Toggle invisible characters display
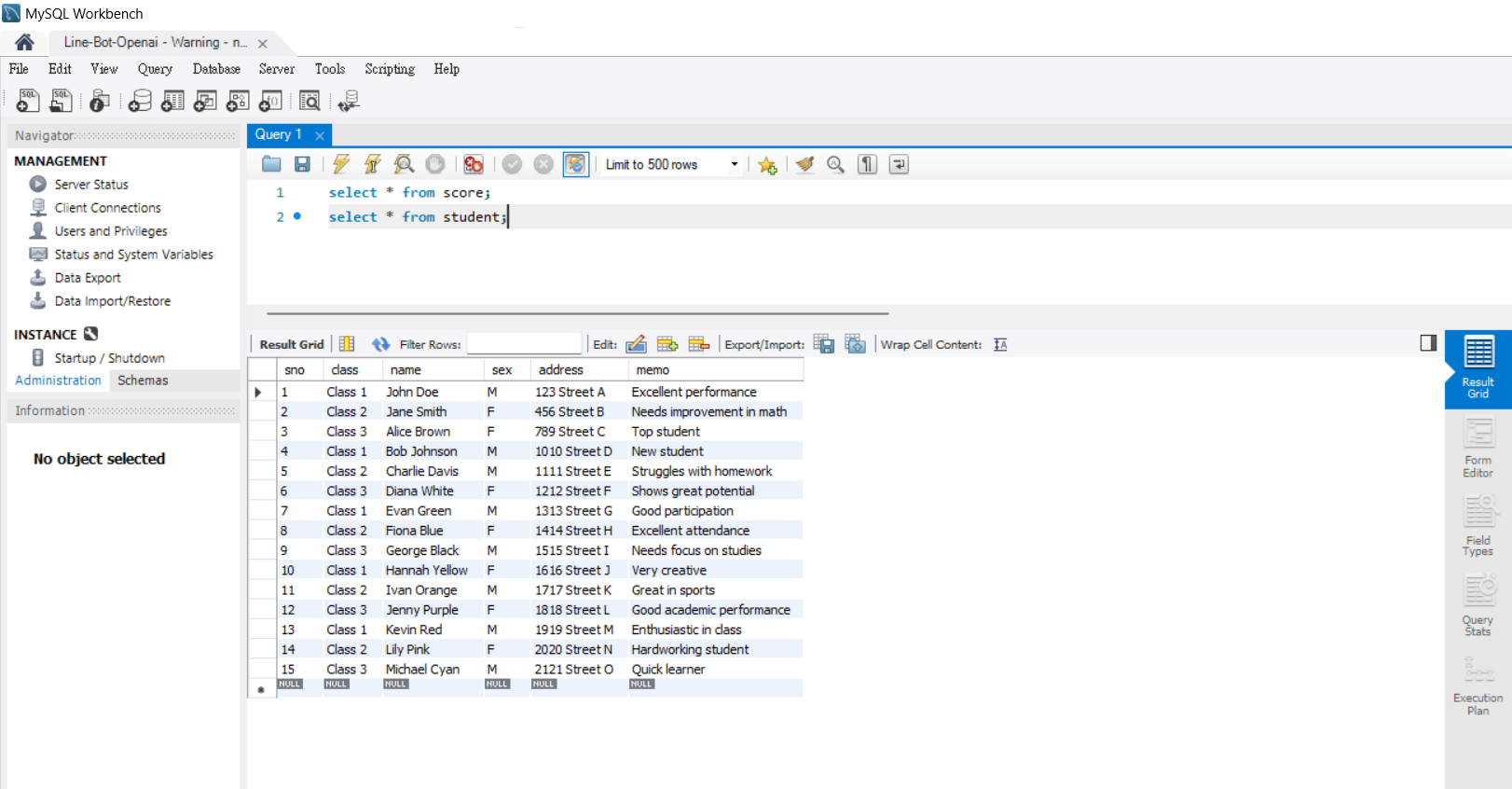1512x789 pixels. tap(868, 164)
